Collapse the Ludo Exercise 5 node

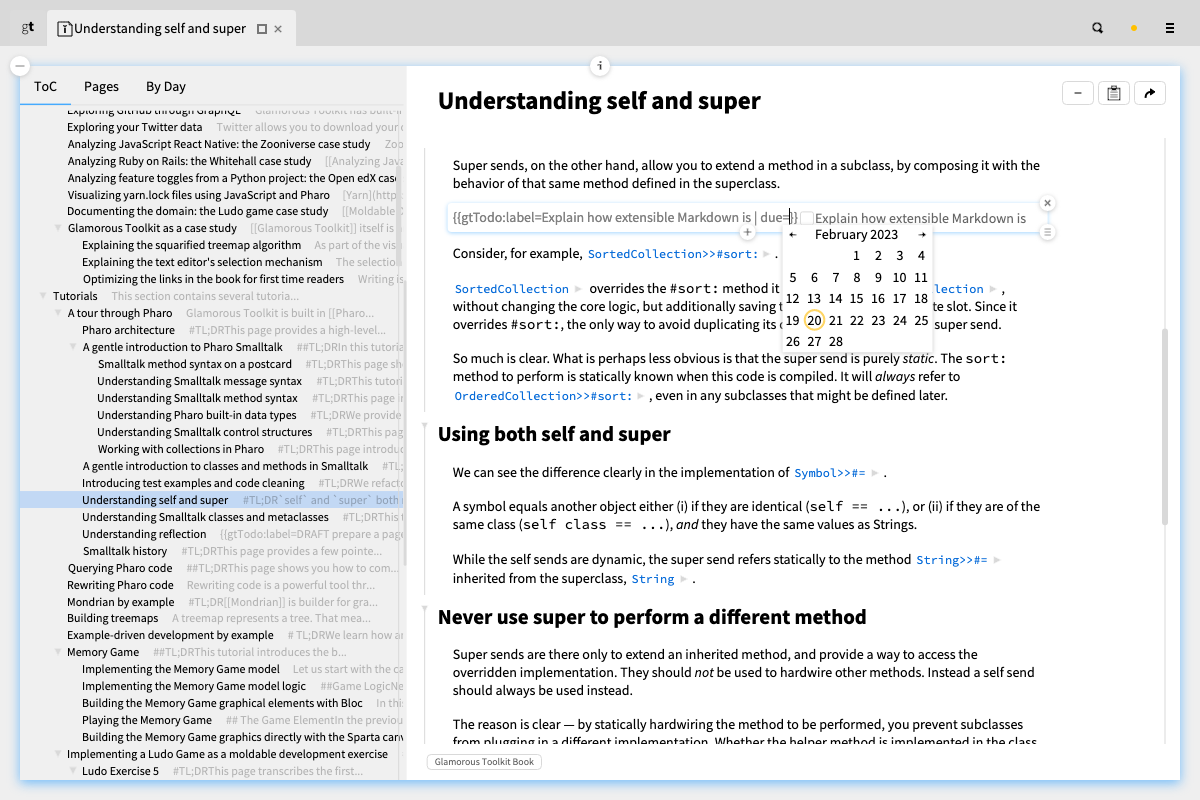coord(73,771)
